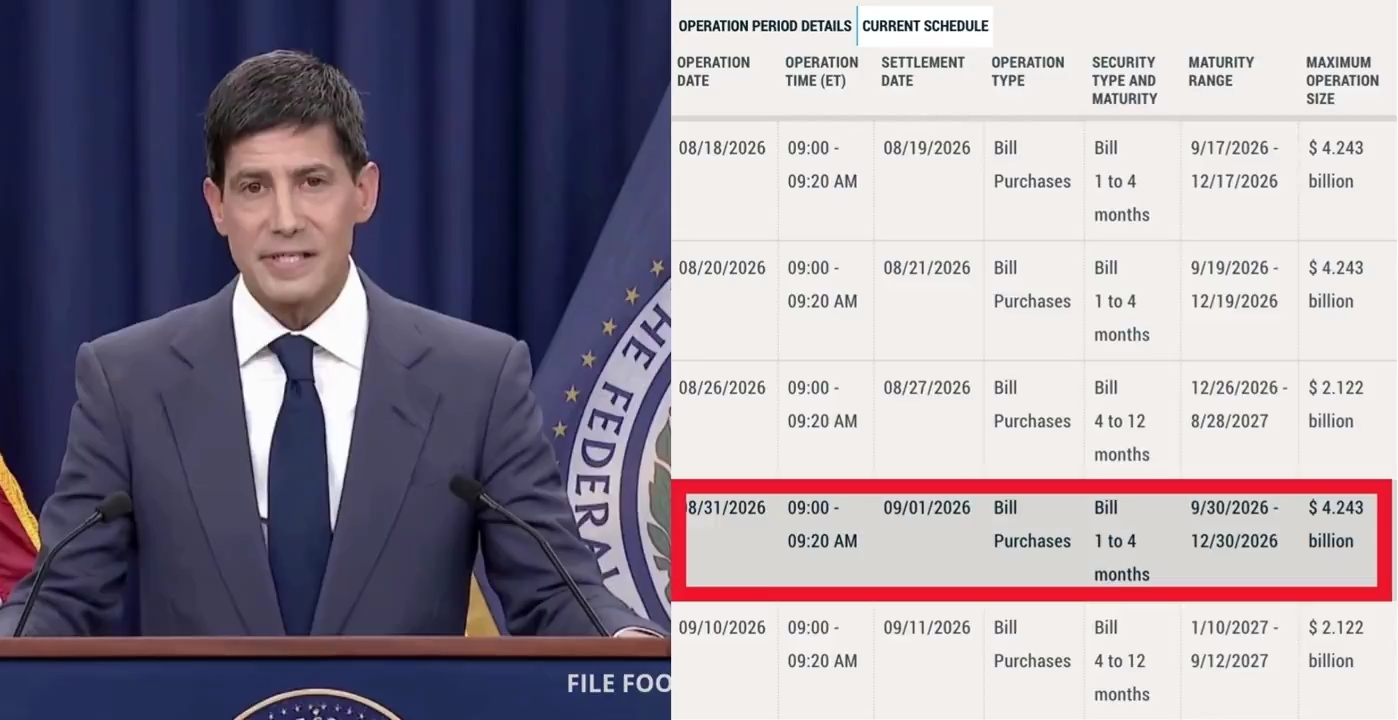
Task: Select operation date 08/18/2026
Action: coord(722,148)
